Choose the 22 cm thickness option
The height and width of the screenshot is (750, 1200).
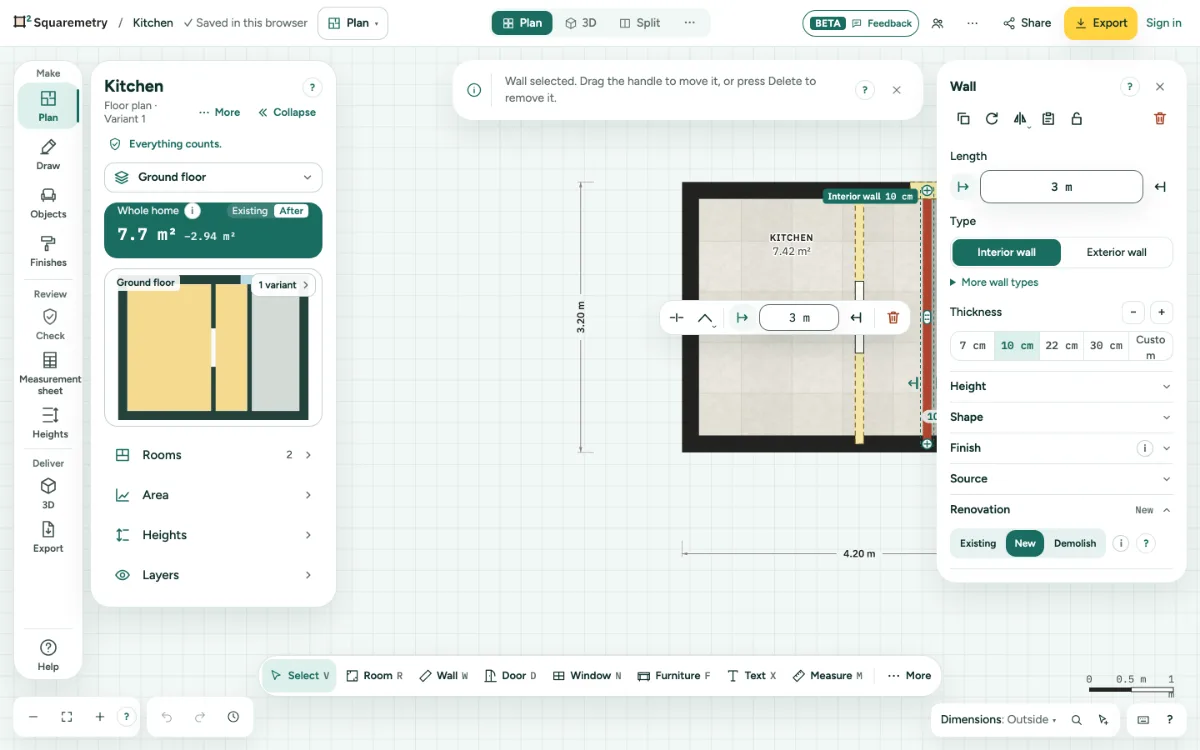coord(1061,345)
